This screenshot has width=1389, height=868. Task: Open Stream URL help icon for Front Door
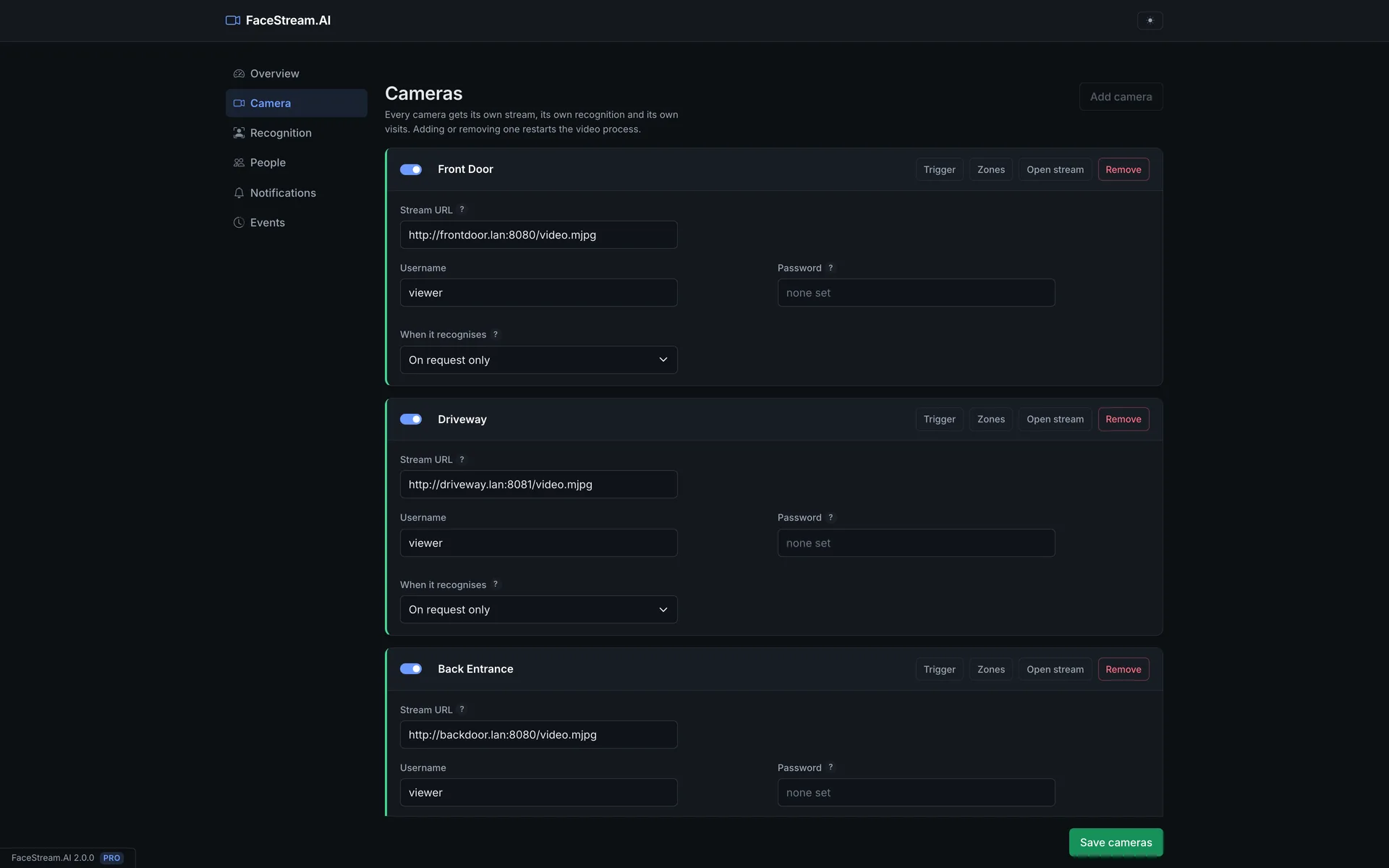click(x=462, y=210)
